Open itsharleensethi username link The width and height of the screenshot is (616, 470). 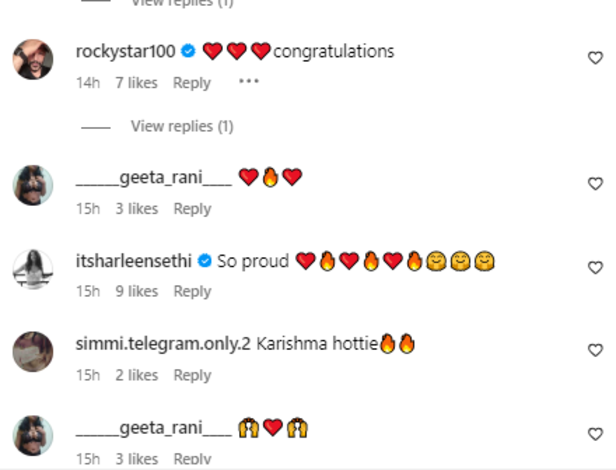134,261
